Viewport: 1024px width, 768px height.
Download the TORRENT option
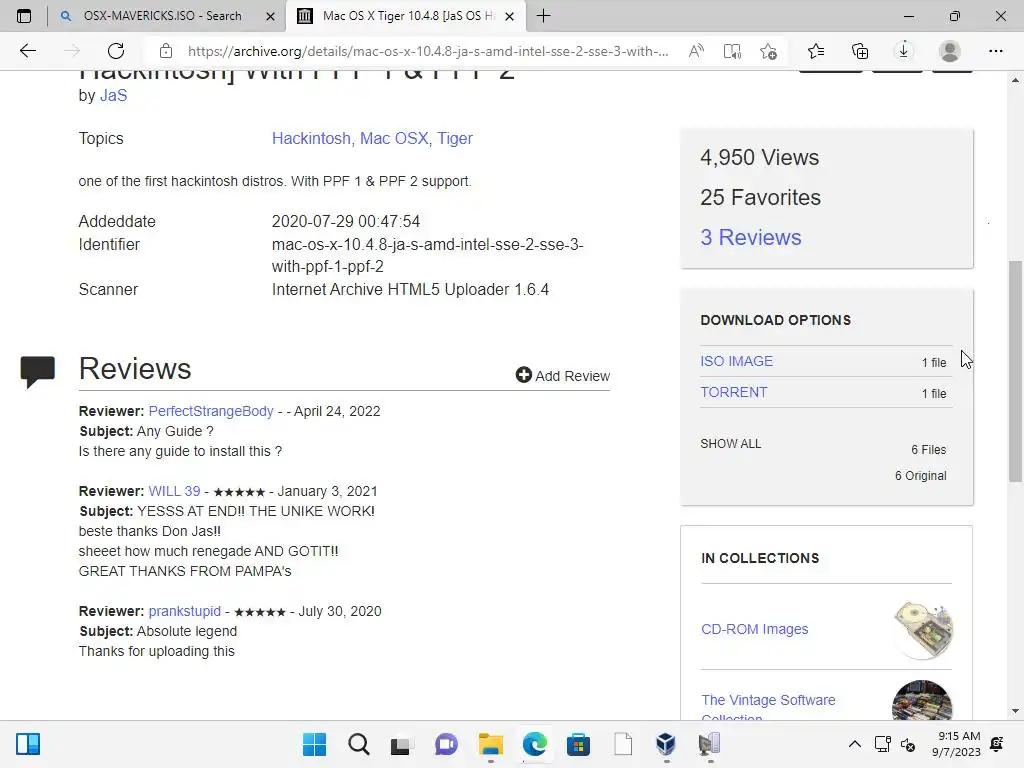[x=733, y=392]
